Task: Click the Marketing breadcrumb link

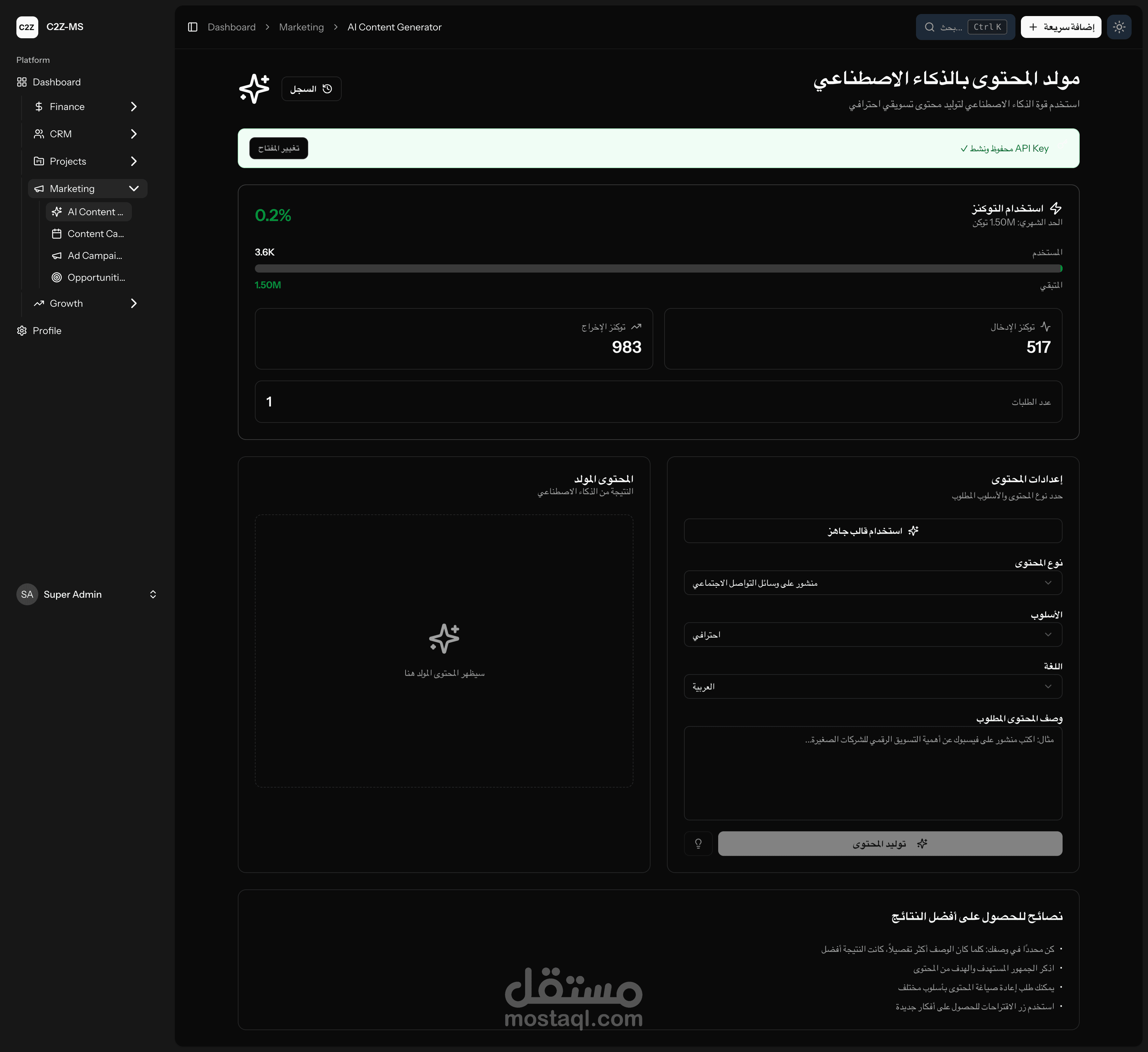Action: [301, 27]
